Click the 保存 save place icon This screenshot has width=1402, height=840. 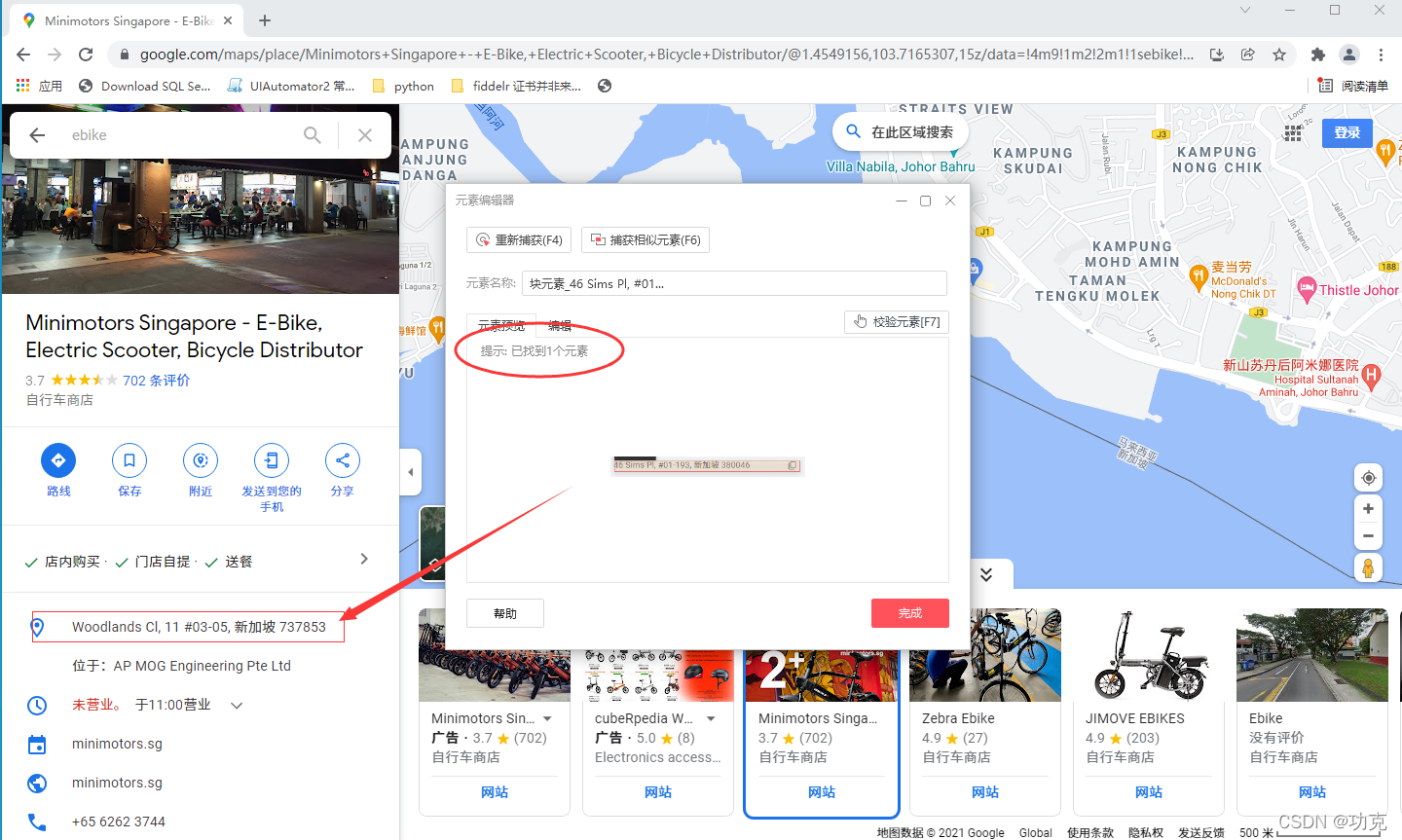pyautogui.click(x=129, y=460)
